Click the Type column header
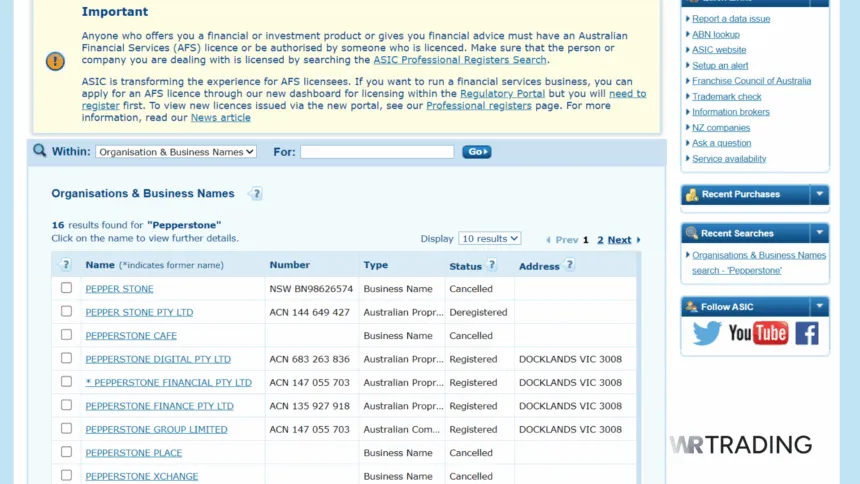Viewport: 860px width, 484px height. (x=376, y=265)
